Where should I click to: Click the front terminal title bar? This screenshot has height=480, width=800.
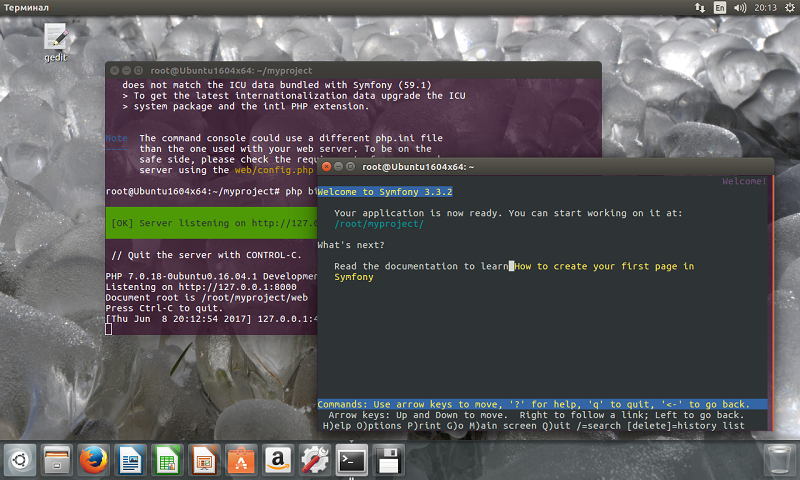click(545, 167)
